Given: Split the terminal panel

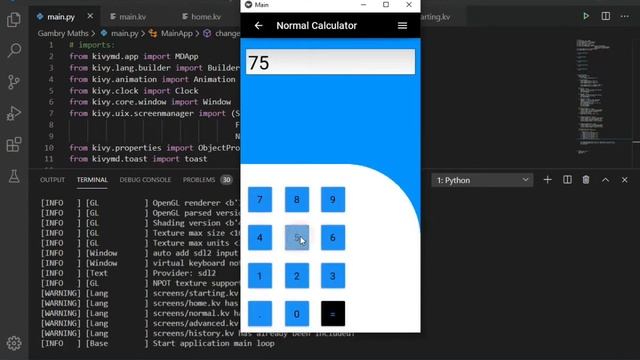Looking at the screenshot, I should point(567,180).
